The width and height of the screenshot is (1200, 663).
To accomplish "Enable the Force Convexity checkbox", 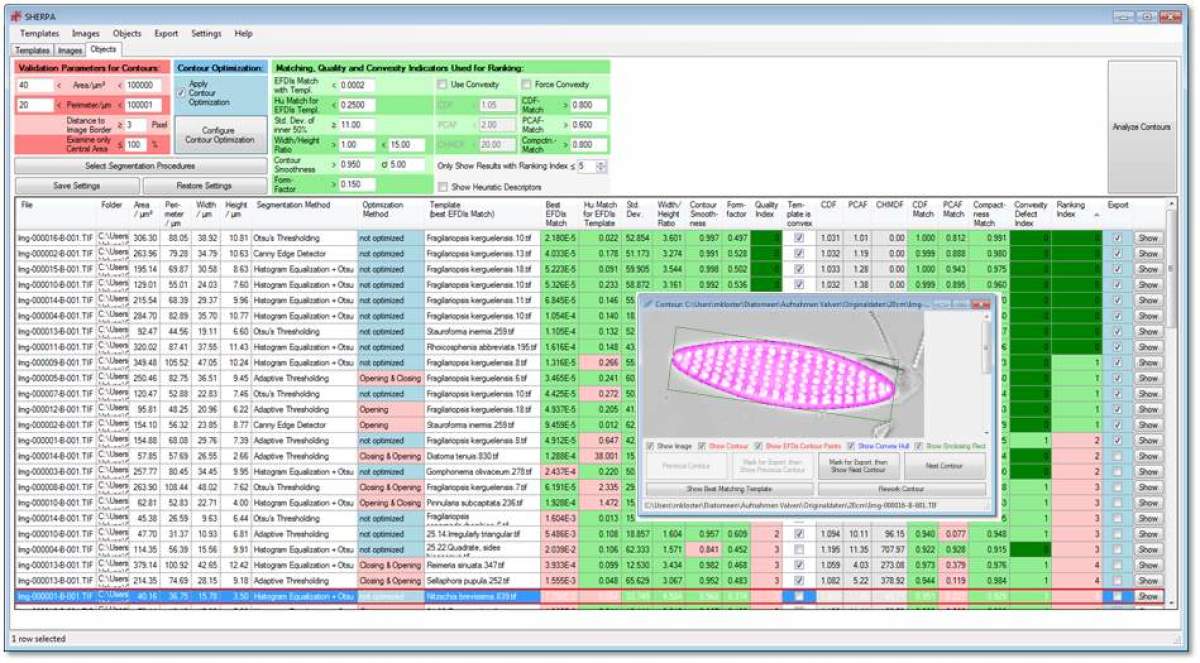I will click(527, 85).
